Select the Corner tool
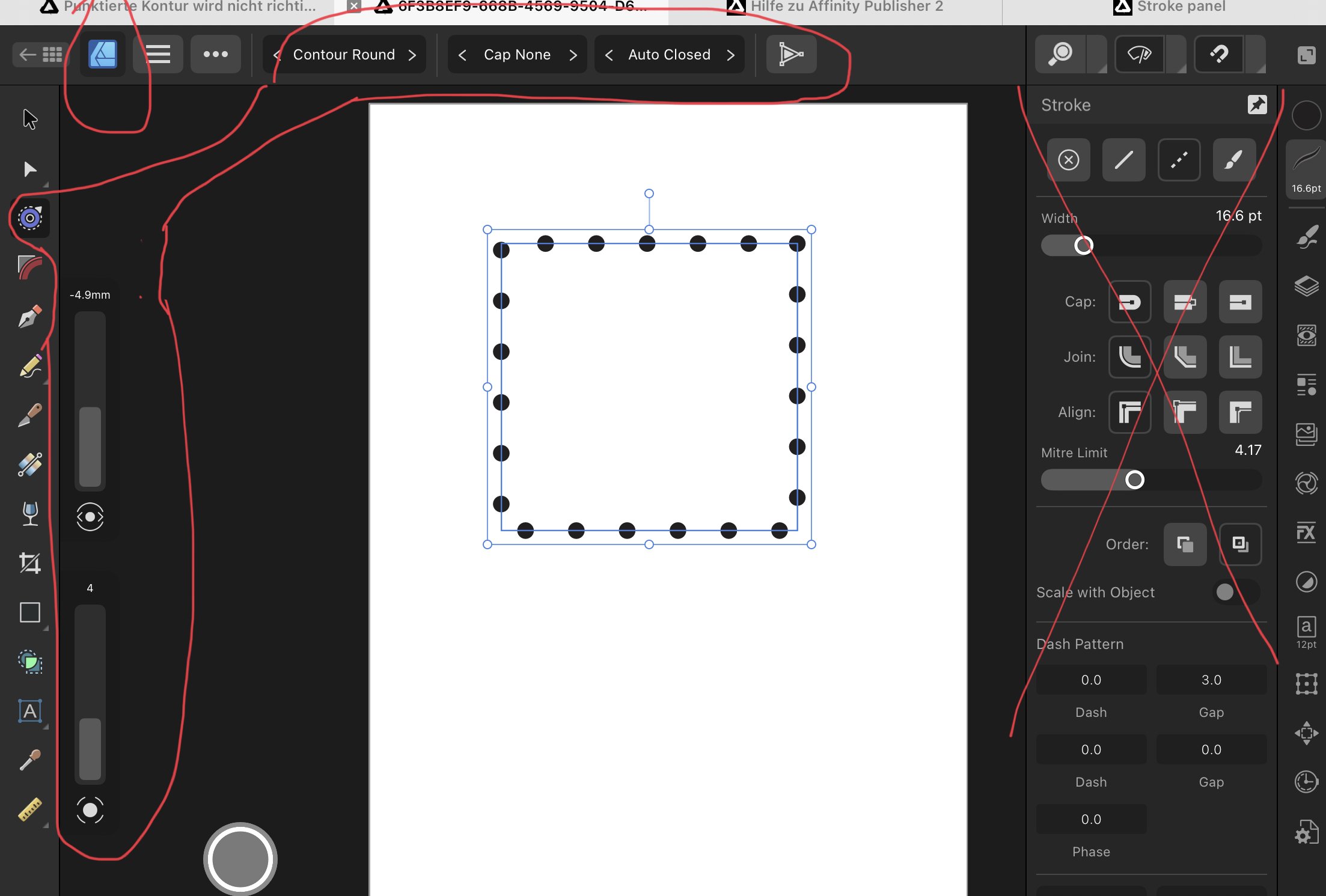This screenshot has height=896, width=1326. click(x=30, y=267)
